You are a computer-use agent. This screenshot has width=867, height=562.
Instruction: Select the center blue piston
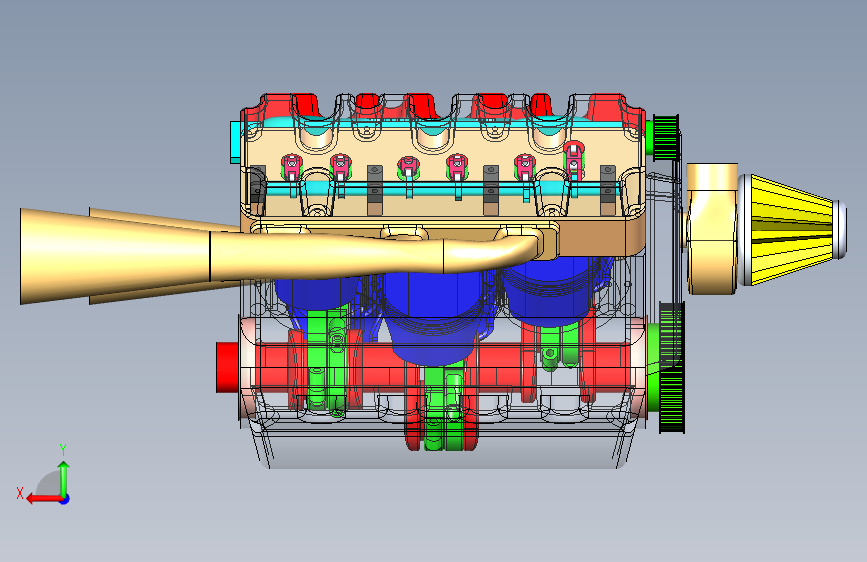[x=432, y=316]
